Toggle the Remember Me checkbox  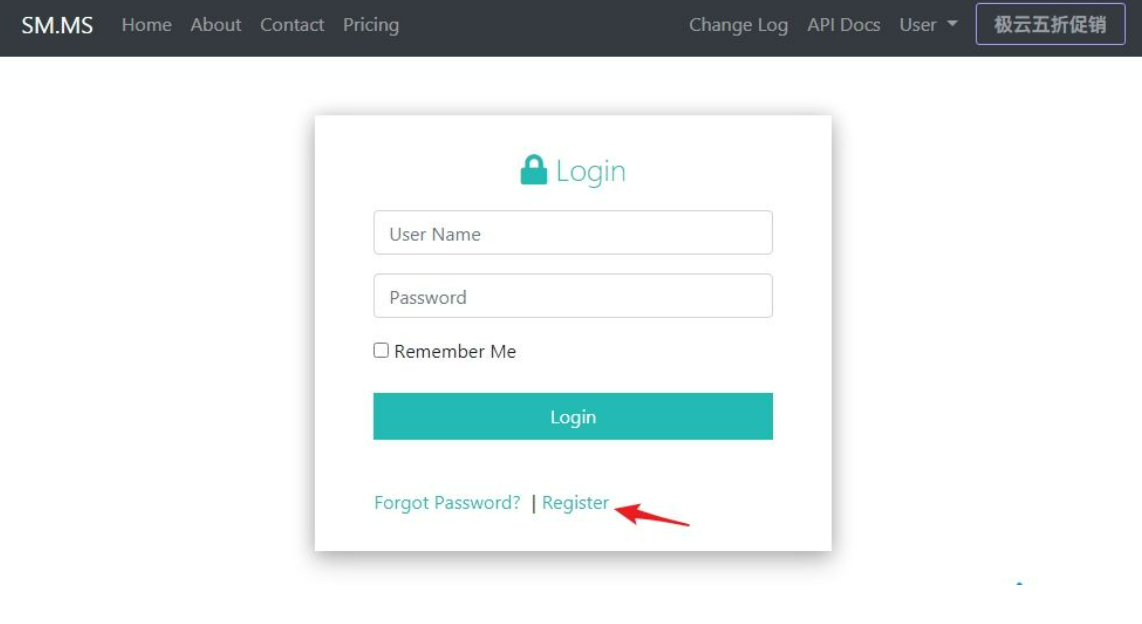tap(381, 350)
